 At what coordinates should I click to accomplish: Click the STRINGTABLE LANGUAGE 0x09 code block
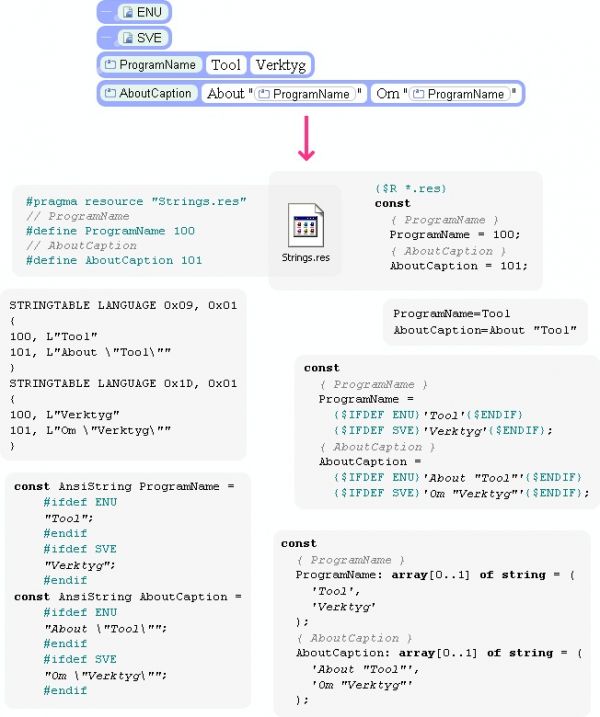coord(123,375)
